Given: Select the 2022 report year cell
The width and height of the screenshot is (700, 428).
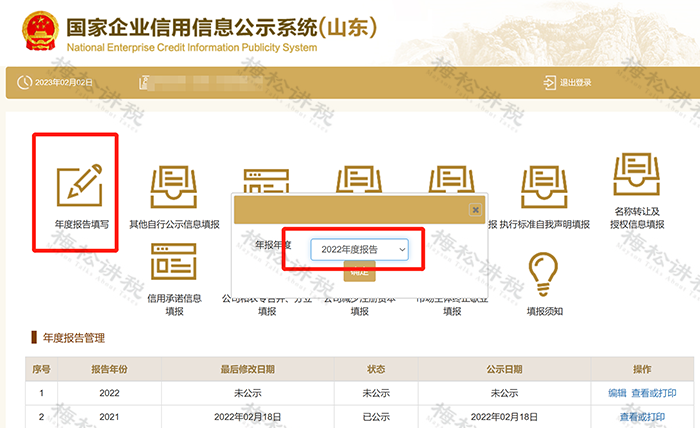Looking at the screenshot, I should pos(109,393).
